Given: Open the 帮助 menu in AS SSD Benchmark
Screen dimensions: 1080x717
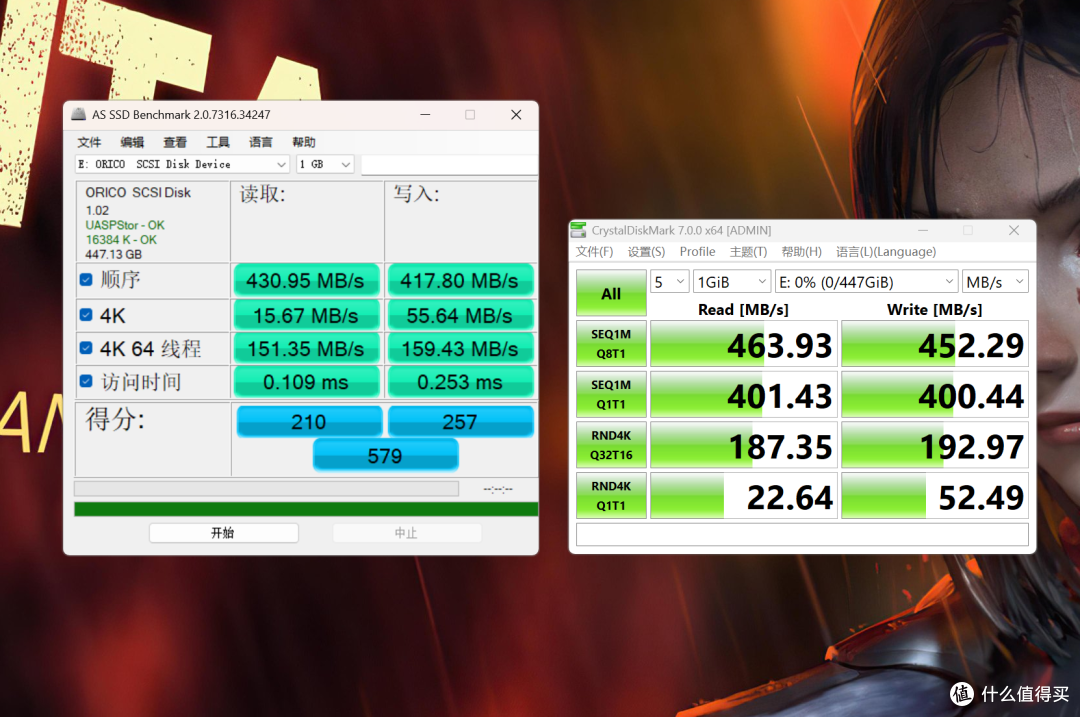Looking at the screenshot, I should (x=304, y=142).
